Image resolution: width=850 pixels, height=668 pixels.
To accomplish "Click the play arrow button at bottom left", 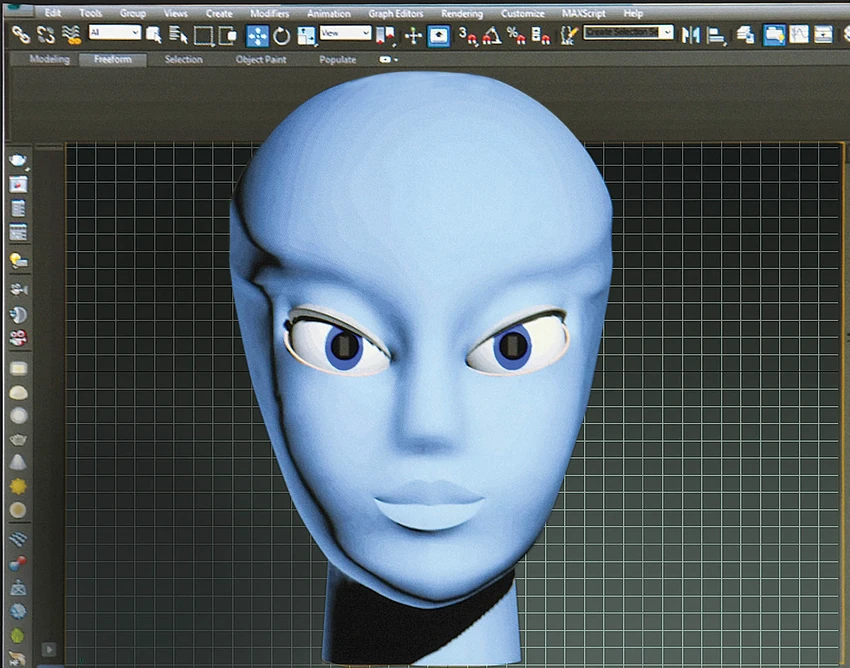I will point(49,649).
